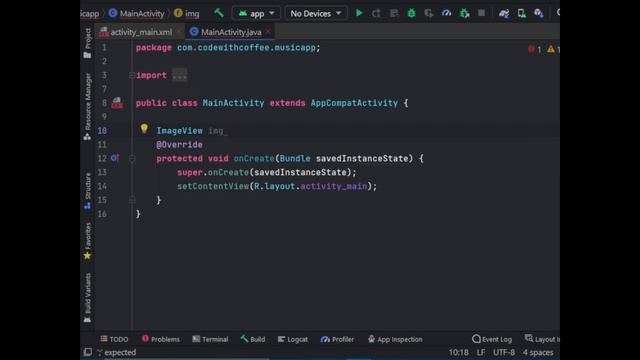The image size is (640, 360).
Task: Click the 10:18 cursor position indicator
Action: (x=459, y=352)
